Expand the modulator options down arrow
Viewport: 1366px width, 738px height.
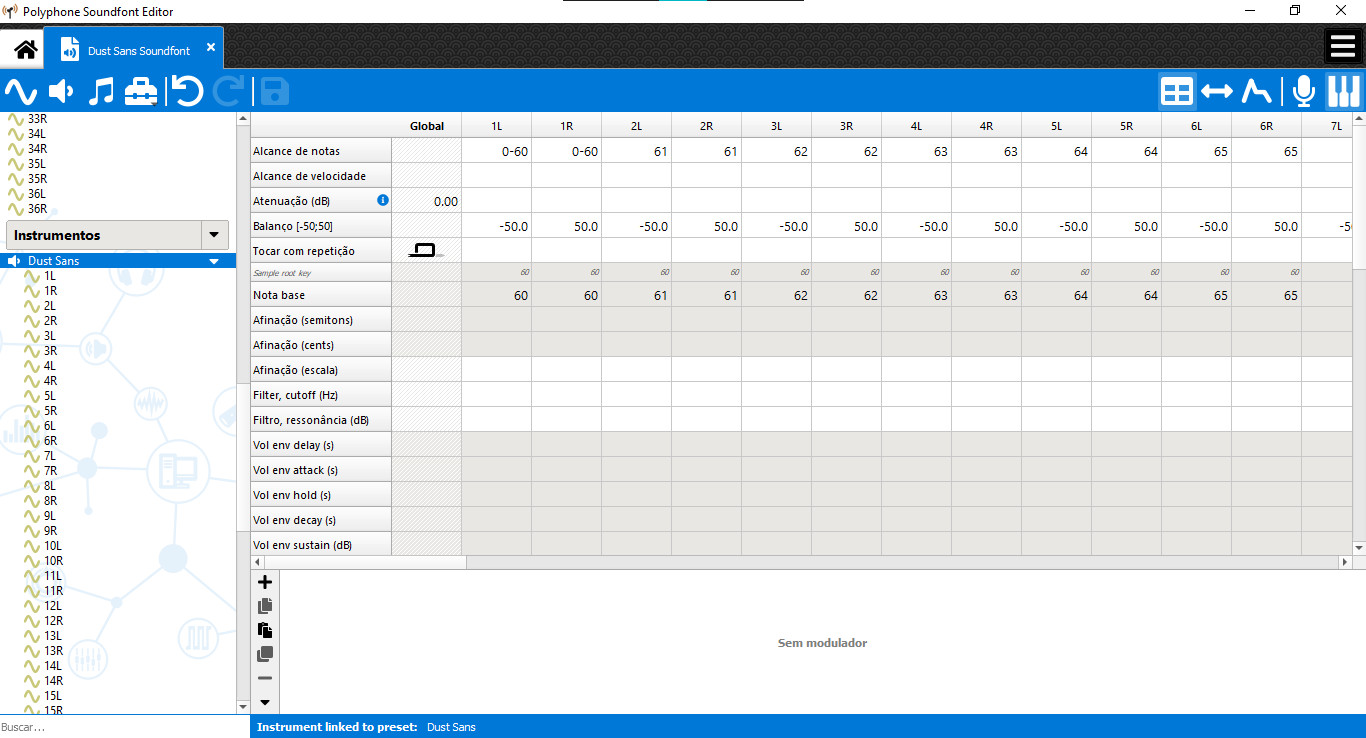coord(265,702)
